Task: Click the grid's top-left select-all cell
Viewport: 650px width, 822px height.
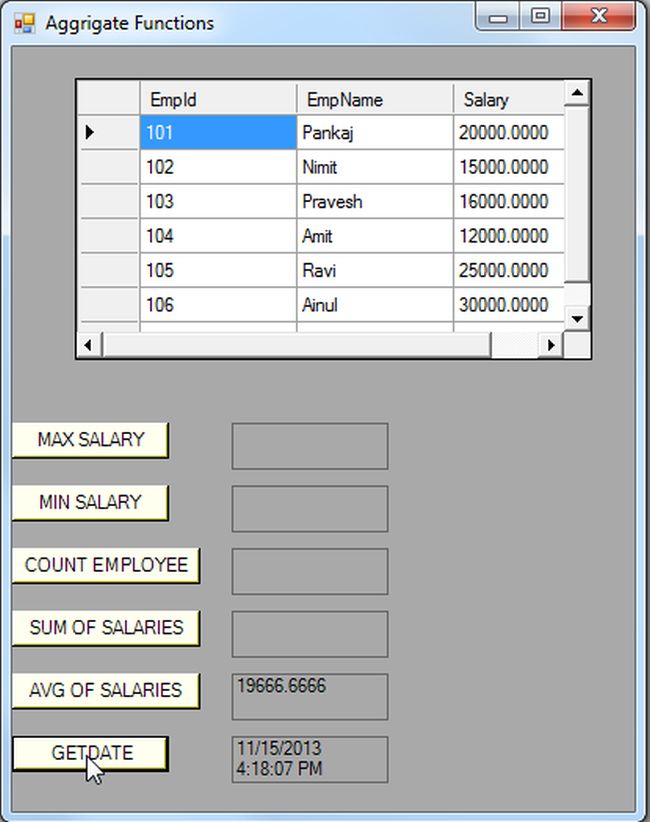Action: click(108, 99)
